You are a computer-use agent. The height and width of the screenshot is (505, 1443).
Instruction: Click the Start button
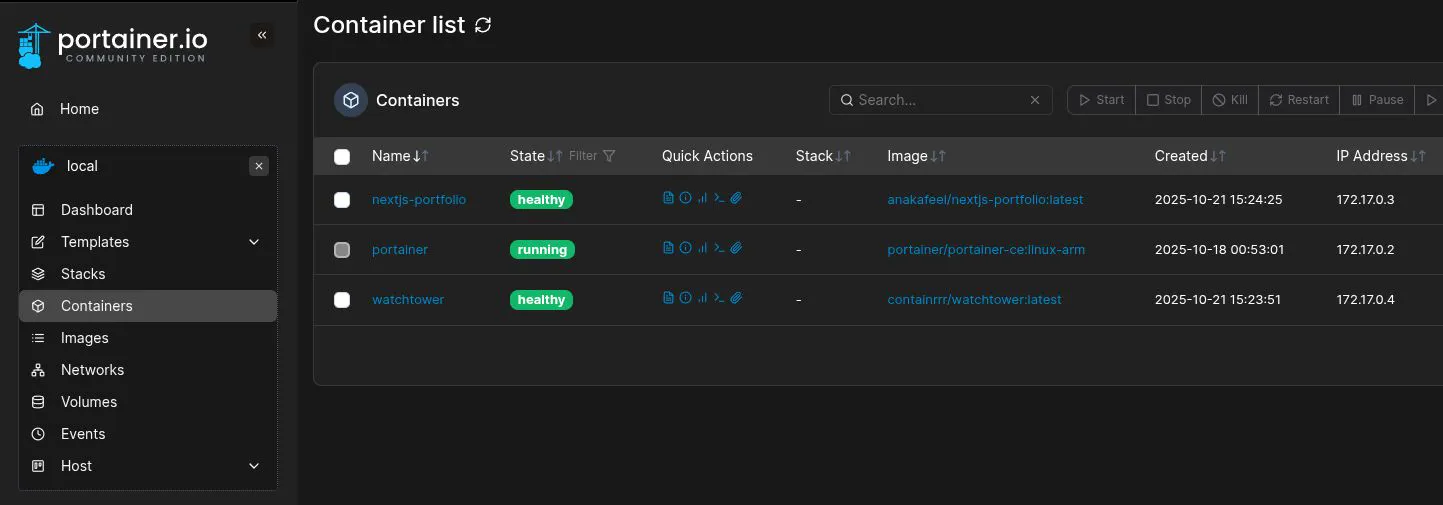point(1101,100)
